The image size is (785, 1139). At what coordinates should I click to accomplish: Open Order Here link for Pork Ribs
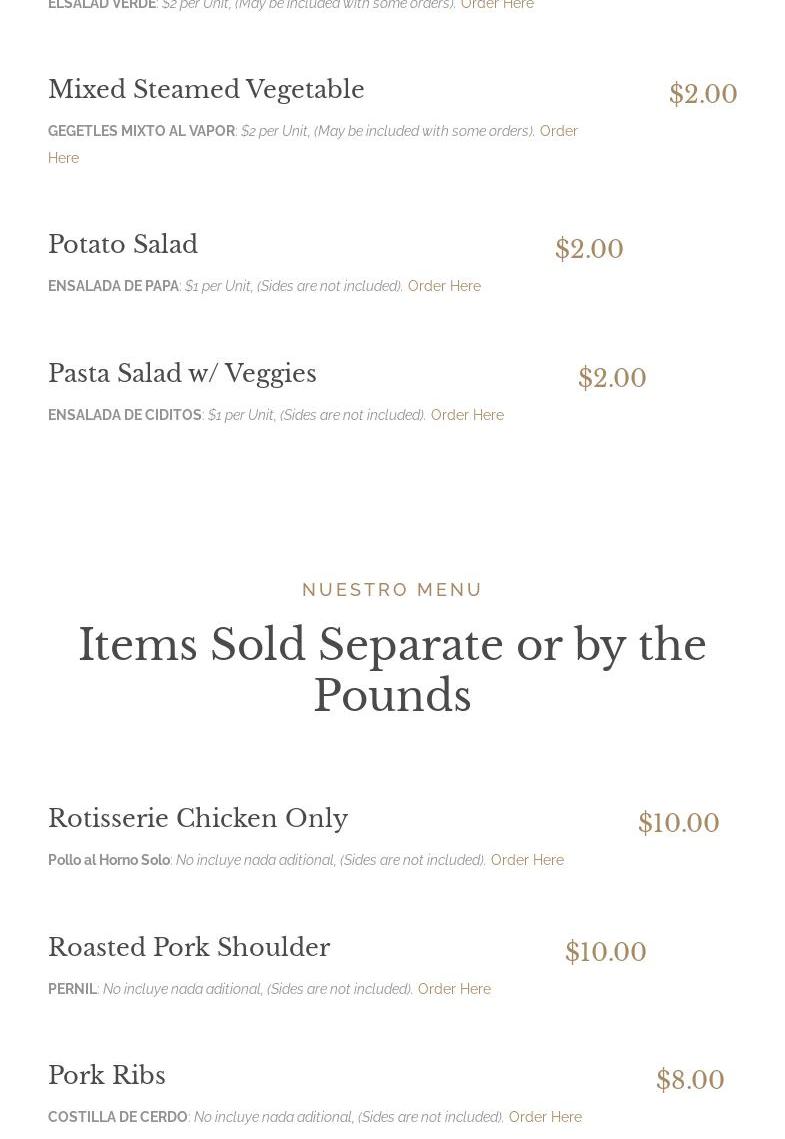point(545,1117)
